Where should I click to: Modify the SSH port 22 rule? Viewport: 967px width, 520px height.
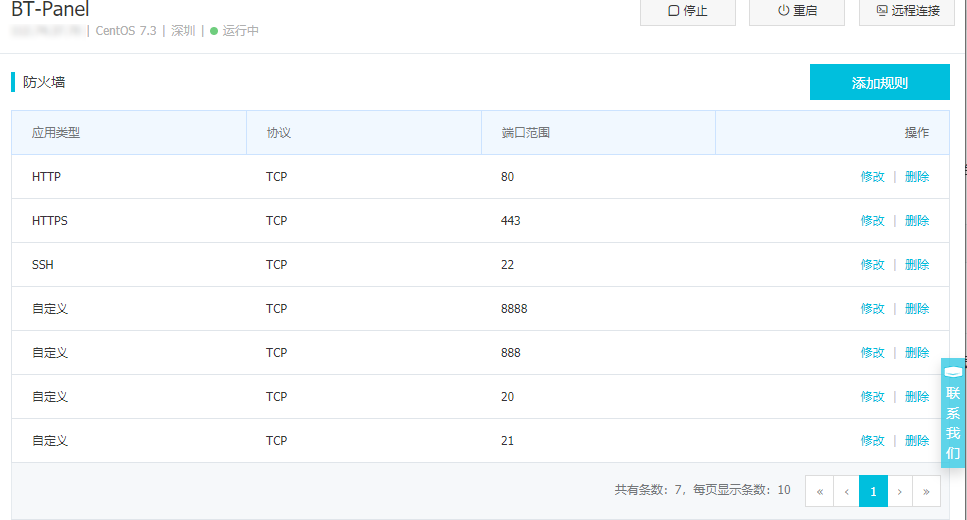point(872,265)
